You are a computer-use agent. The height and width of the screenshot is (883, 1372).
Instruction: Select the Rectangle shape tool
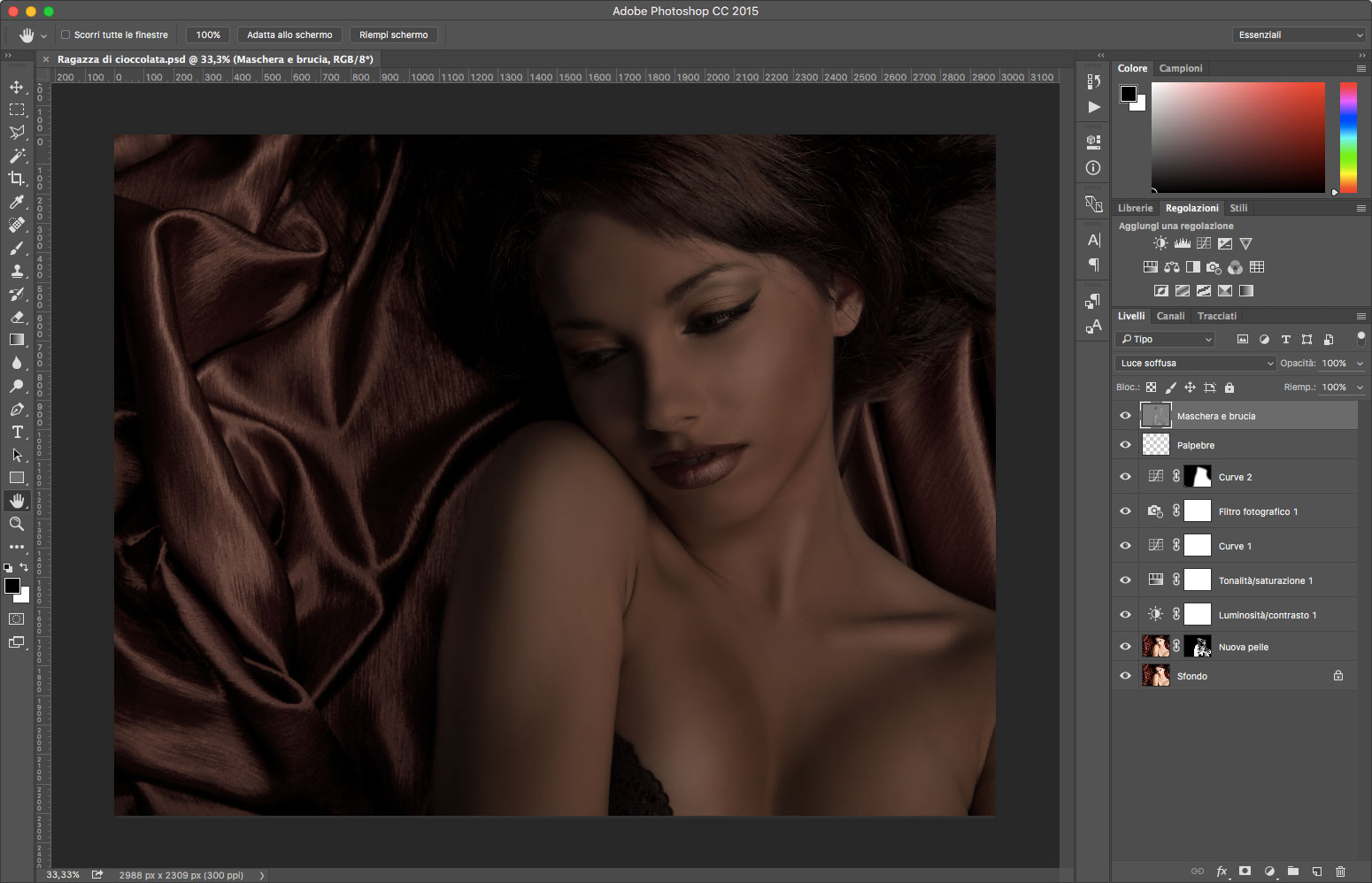tap(17, 478)
